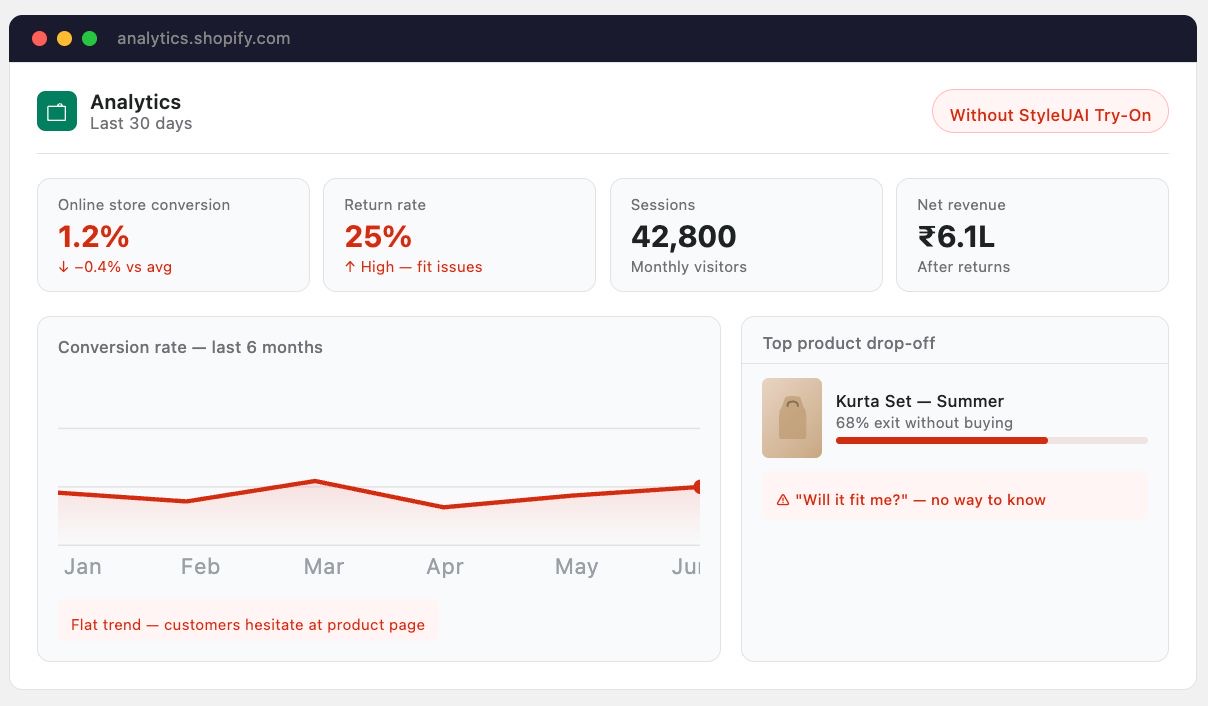The width and height of the screenshot is (1208, 706).
Task: Click the green window zoom button
Action: tap(89, 39)
